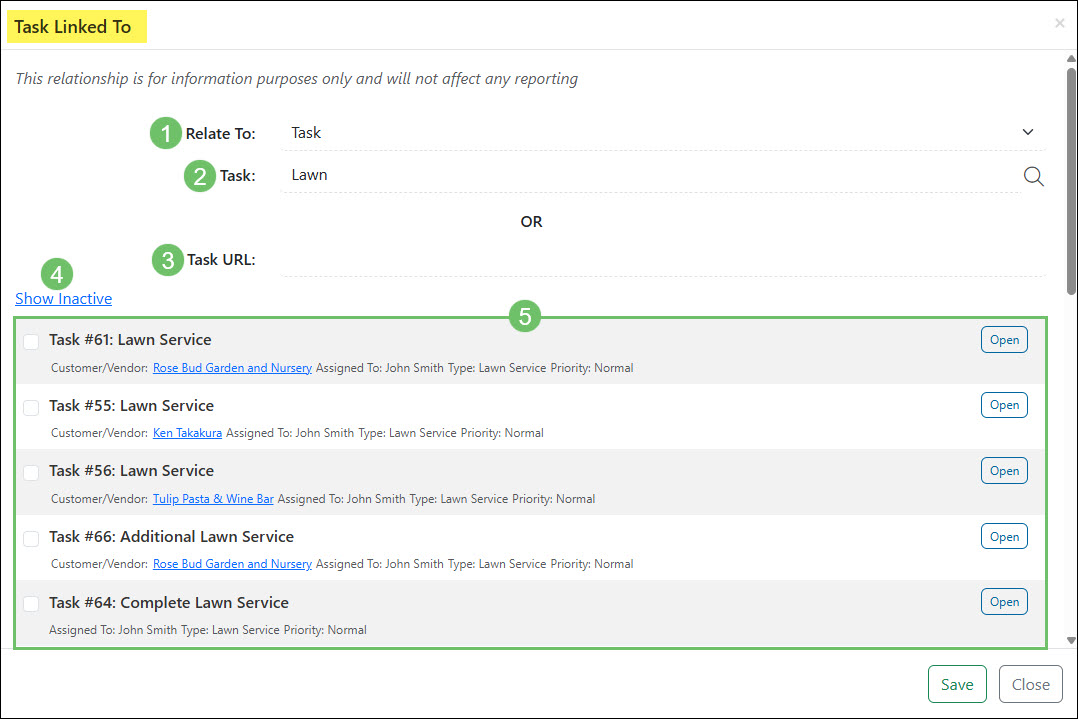Open Task #55 using its Open button
This screenshot has height=719, width=1078.
(x=1003, y=404)
